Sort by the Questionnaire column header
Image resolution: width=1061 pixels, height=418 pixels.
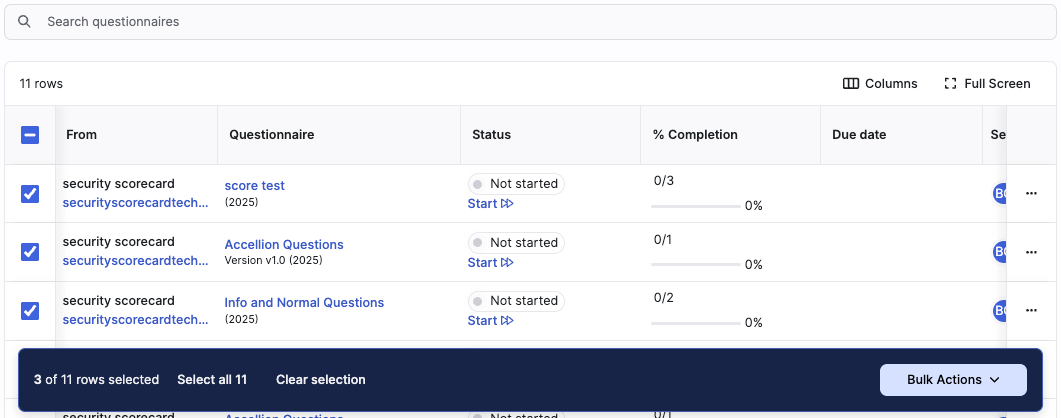point(271,135)
